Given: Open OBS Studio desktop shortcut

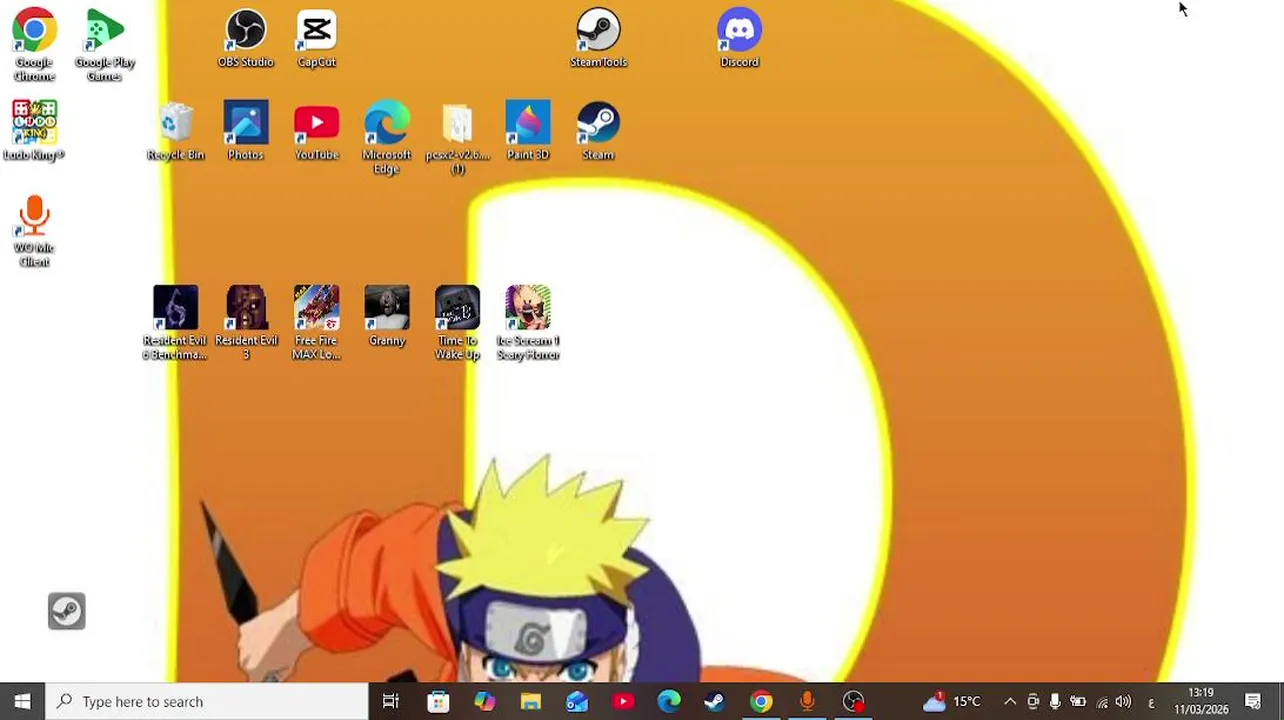Looking at the screenshot, I should 245,39.
